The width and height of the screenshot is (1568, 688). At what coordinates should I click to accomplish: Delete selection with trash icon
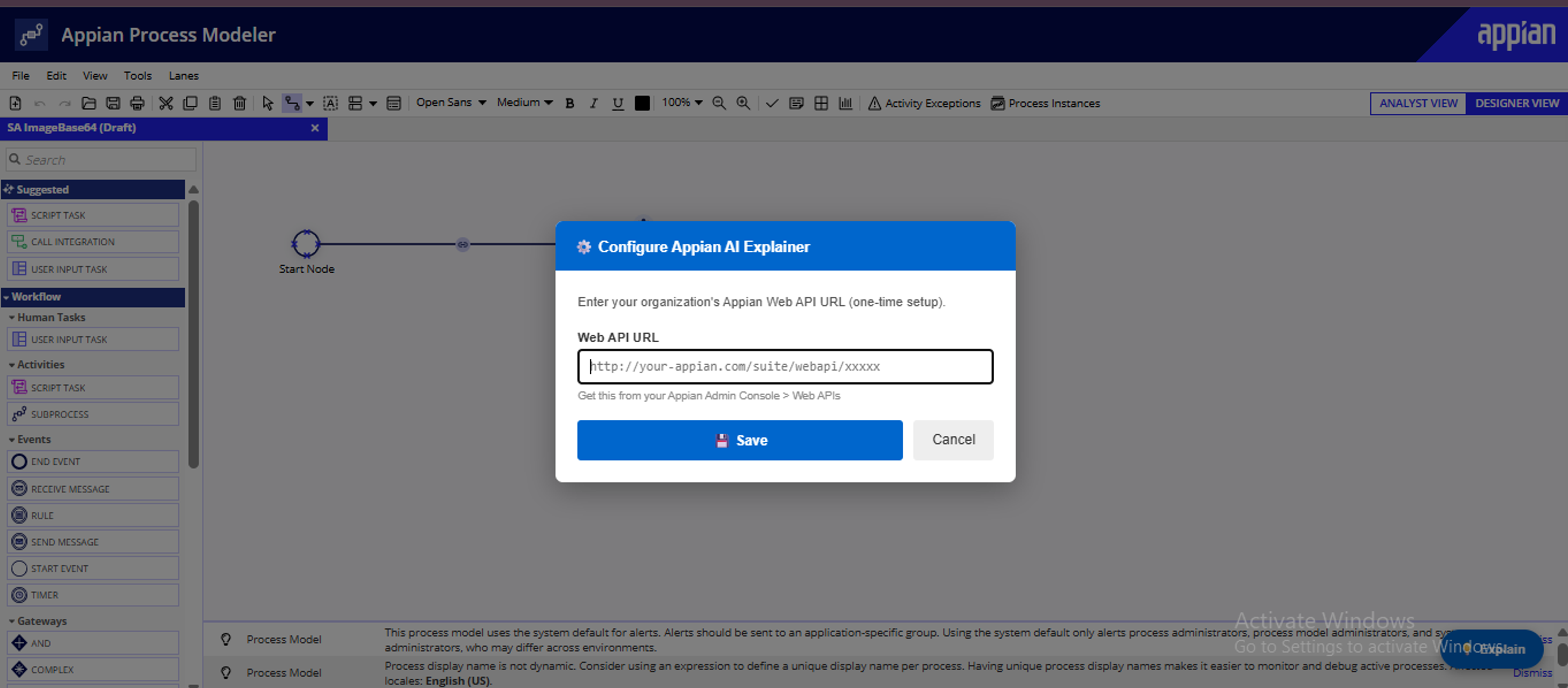pos(239,103)
